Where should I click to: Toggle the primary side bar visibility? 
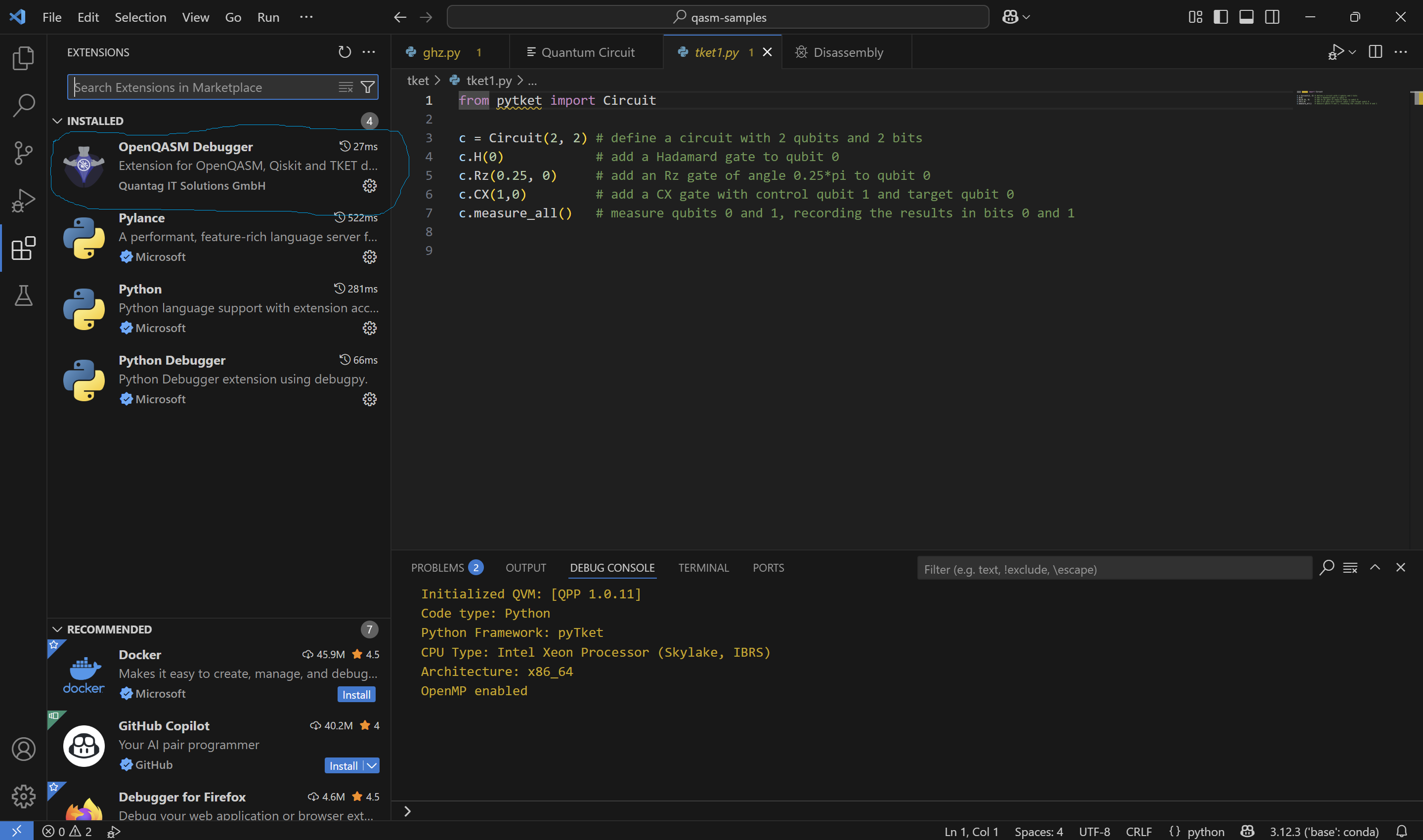point(1220,17)
